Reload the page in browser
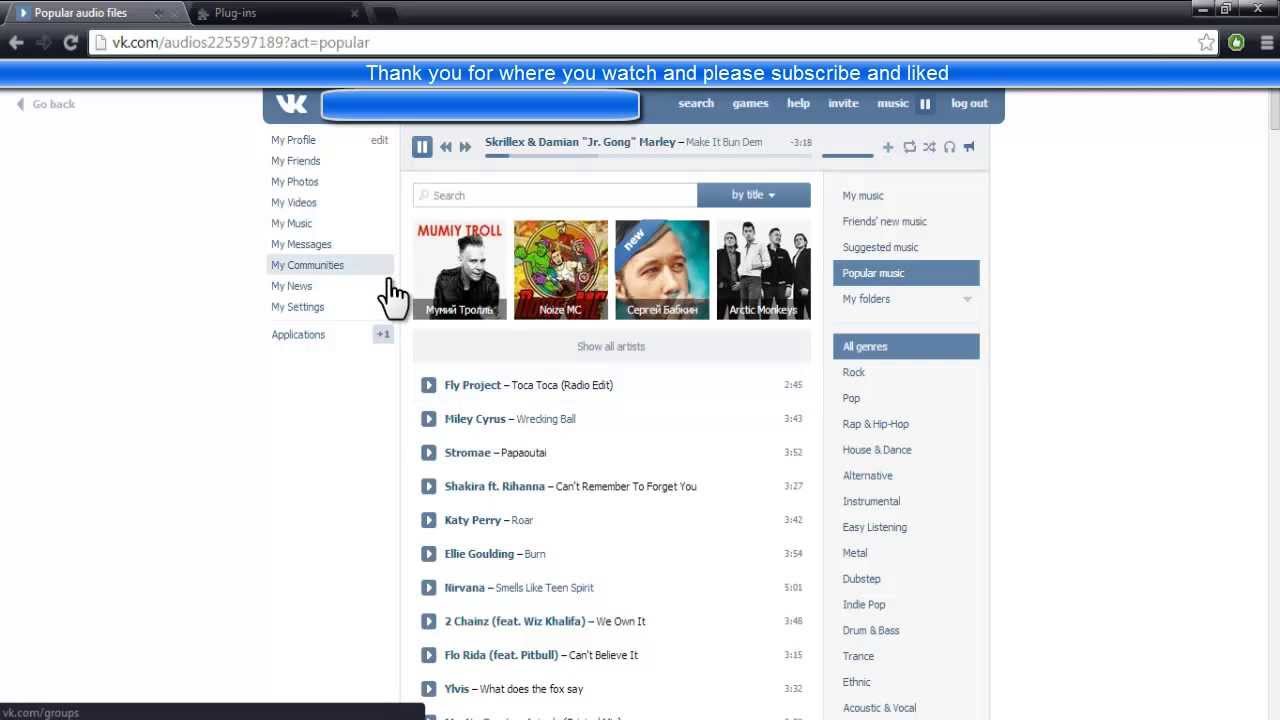 [x=70, y=42]
